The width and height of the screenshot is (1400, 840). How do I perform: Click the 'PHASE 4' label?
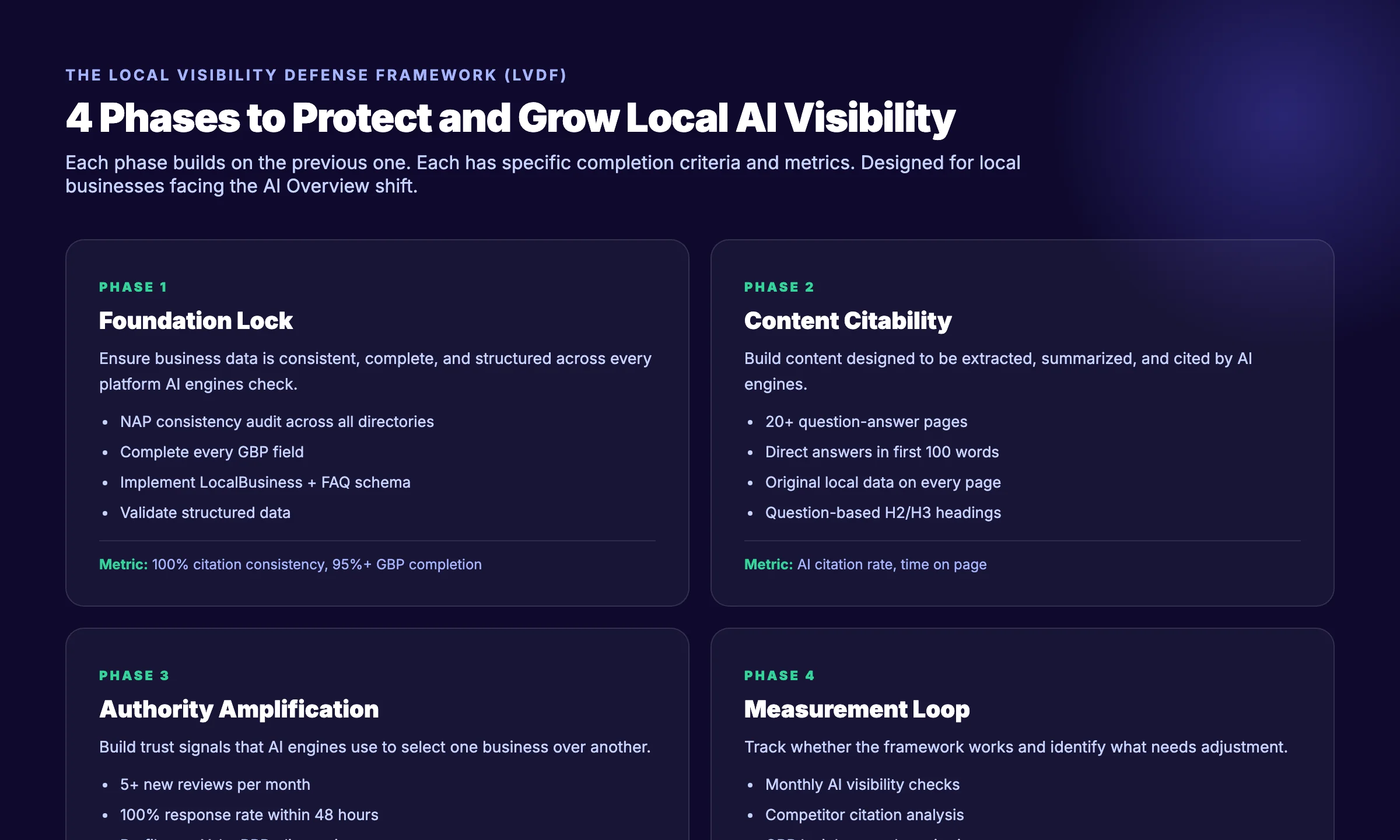(779, 675)
